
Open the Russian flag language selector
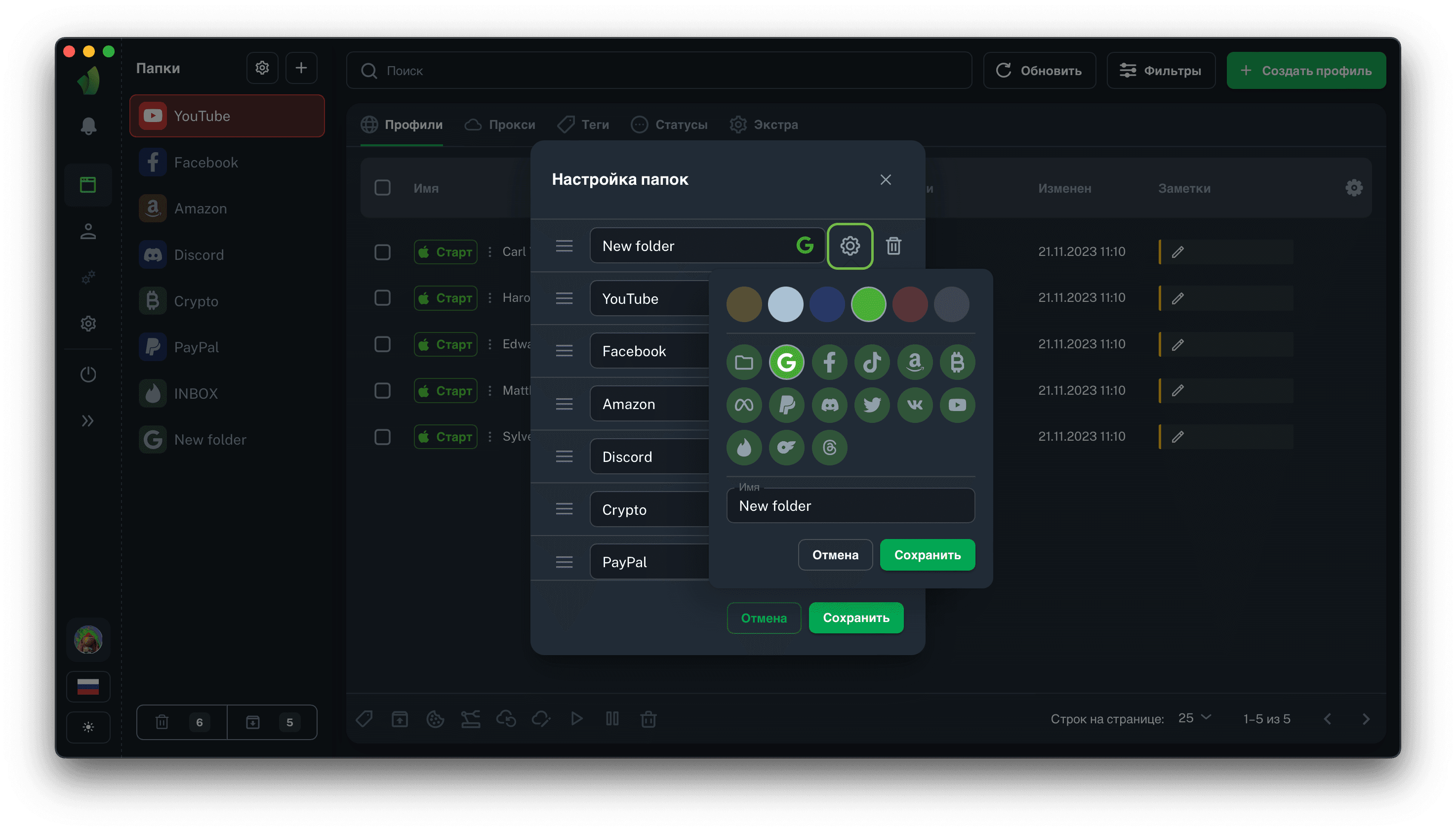pos(88,686)
